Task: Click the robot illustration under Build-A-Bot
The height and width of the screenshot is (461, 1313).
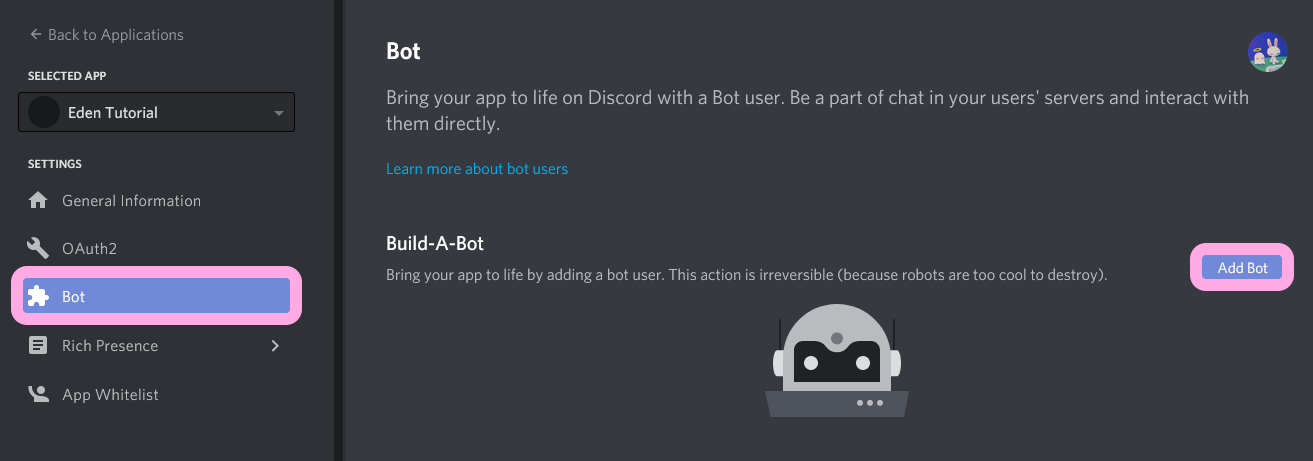Action: 837,360
